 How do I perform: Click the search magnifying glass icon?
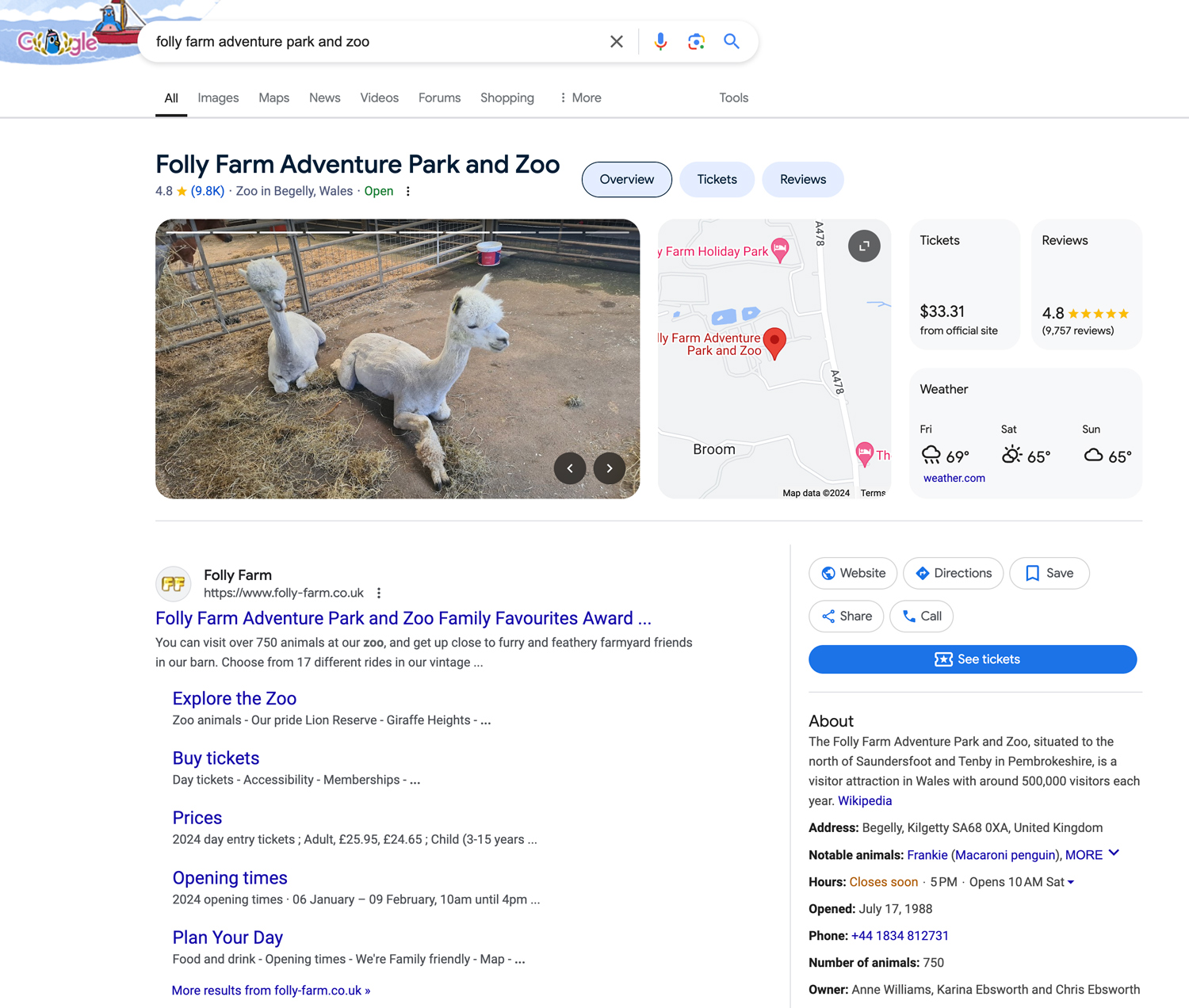click(x=731, y=41)
